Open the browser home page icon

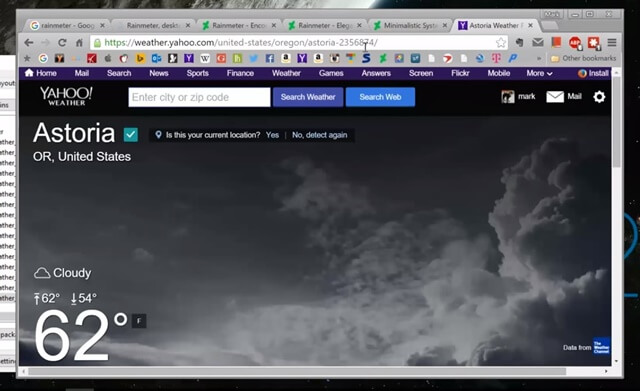tap(79, 42)
